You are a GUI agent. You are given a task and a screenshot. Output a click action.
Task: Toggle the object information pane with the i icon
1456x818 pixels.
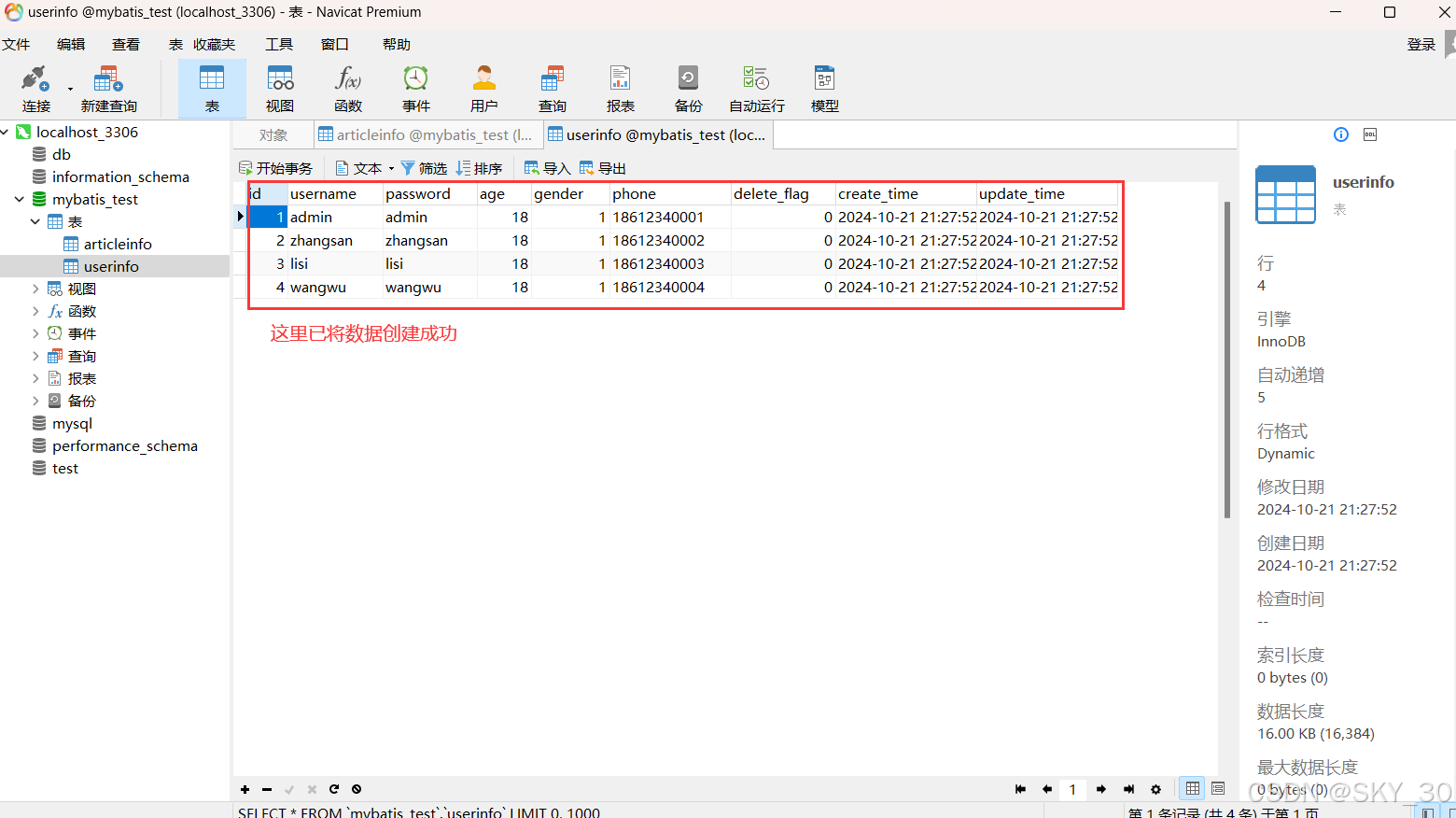1340,134
